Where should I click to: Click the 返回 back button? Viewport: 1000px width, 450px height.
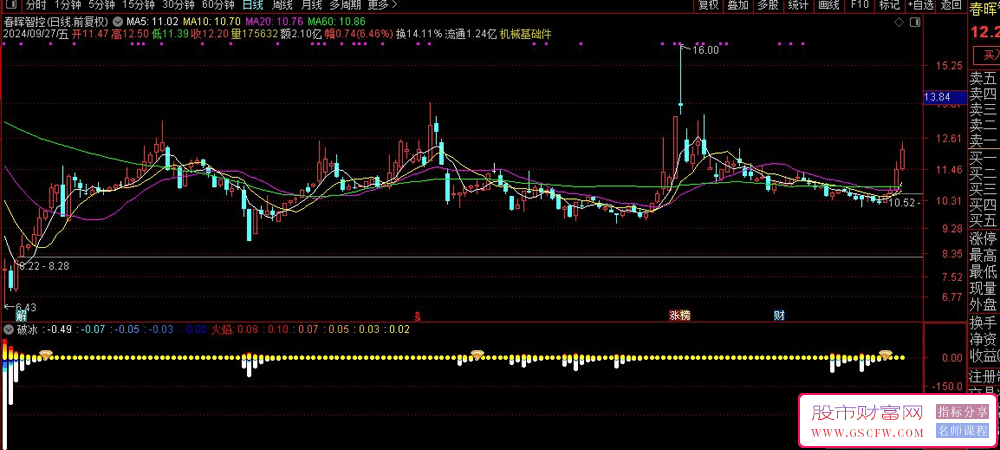tap(951, 5)
